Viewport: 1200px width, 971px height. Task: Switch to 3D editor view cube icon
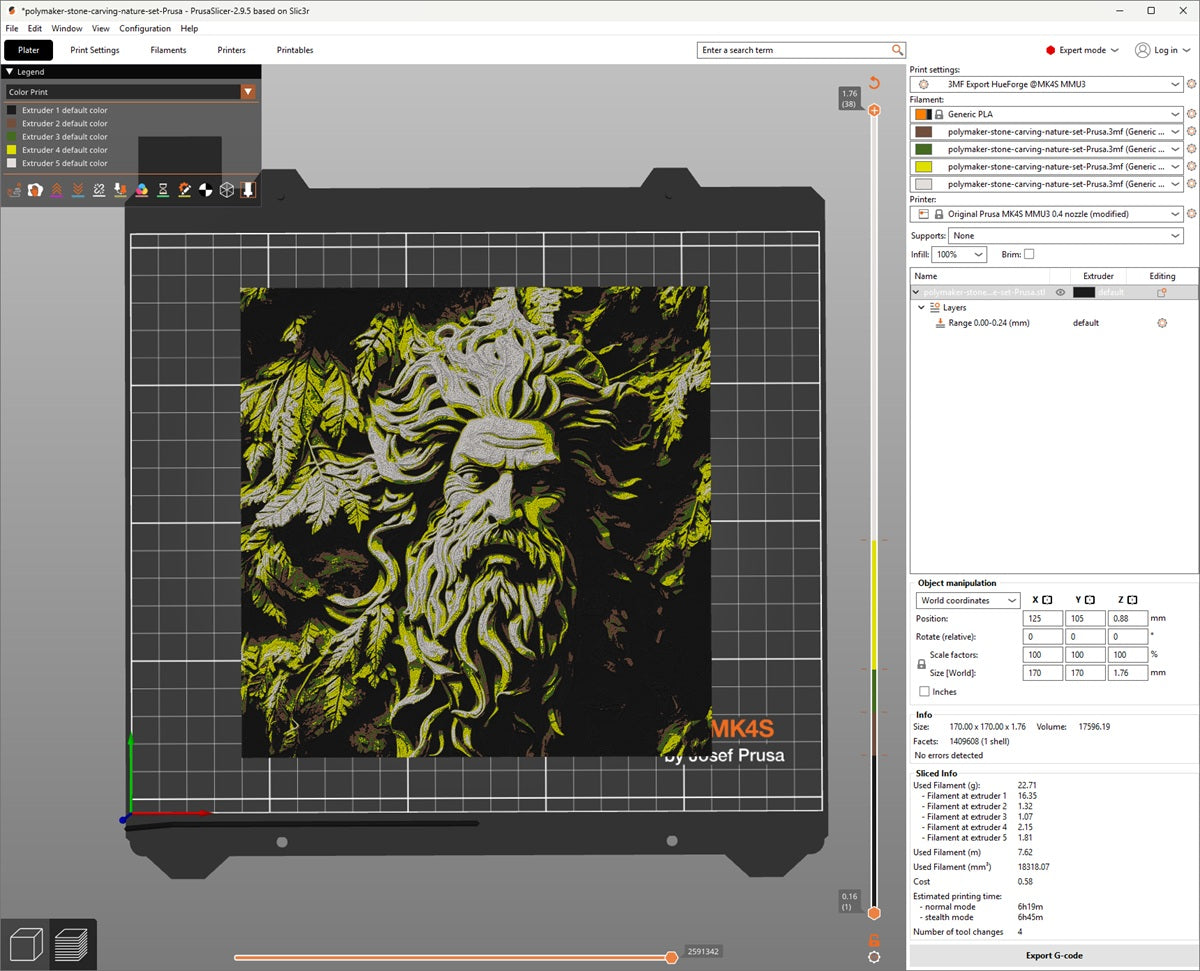pyautogui.click(x=26, y=944)
